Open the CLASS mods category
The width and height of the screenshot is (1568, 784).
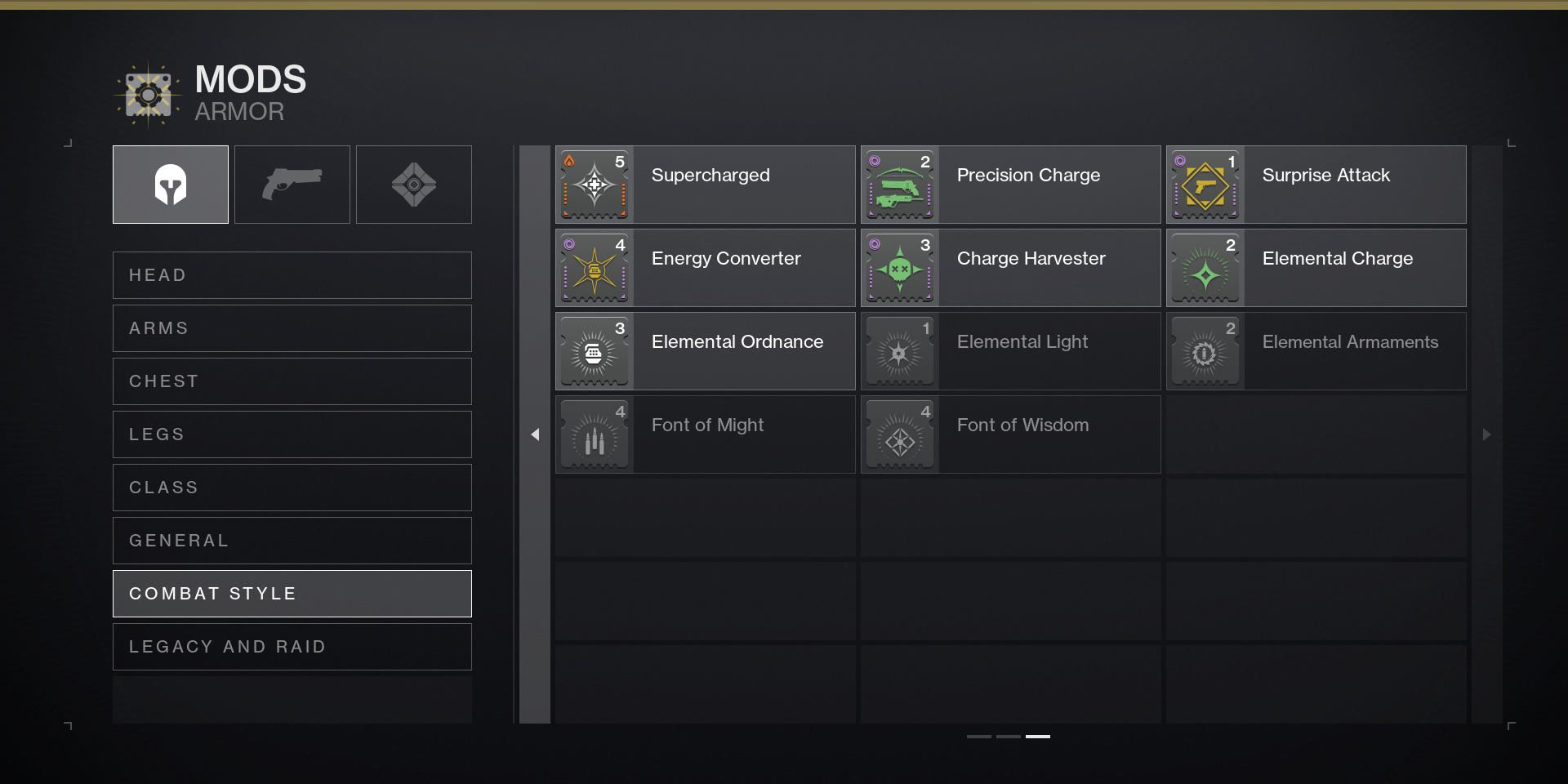(x=292, y=488)
